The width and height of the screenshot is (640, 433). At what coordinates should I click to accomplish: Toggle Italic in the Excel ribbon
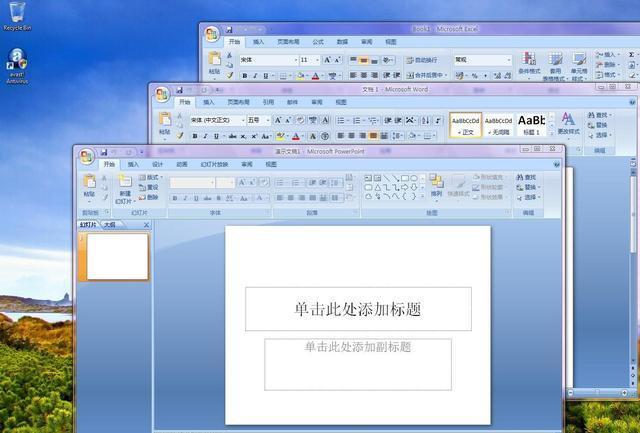(x=255, y=75)
